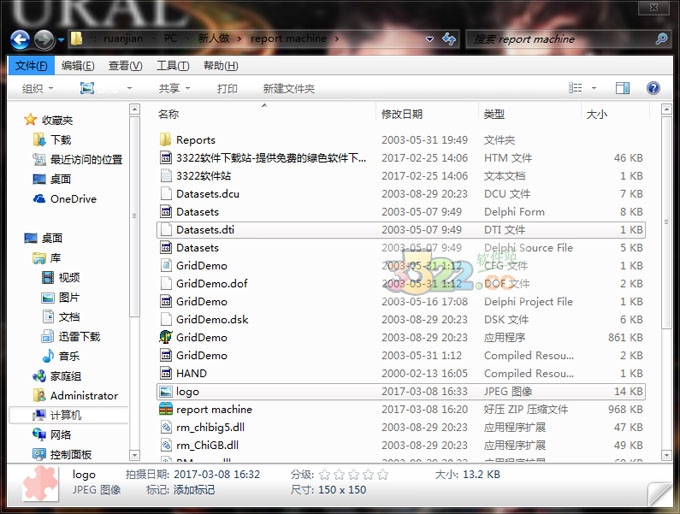Click 新建文件夹 button
This screenshot has height=514, width=680.
coord(289,88)
